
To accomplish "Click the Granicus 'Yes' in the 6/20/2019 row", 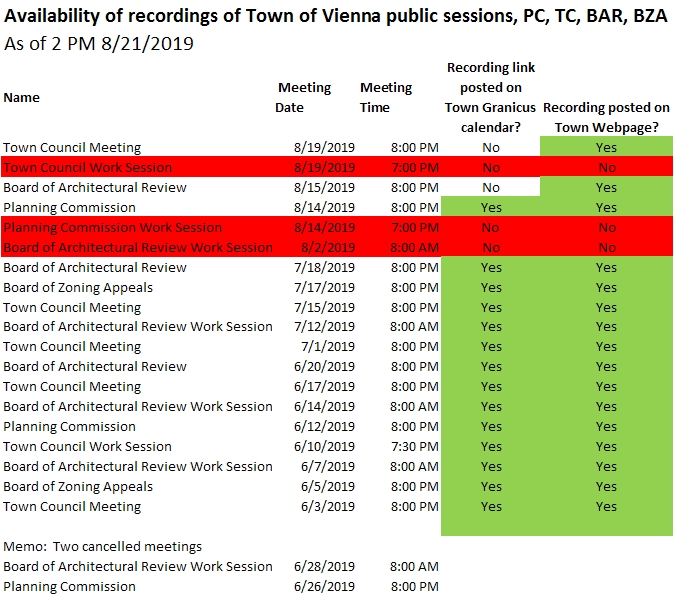I will click(491, 366).
